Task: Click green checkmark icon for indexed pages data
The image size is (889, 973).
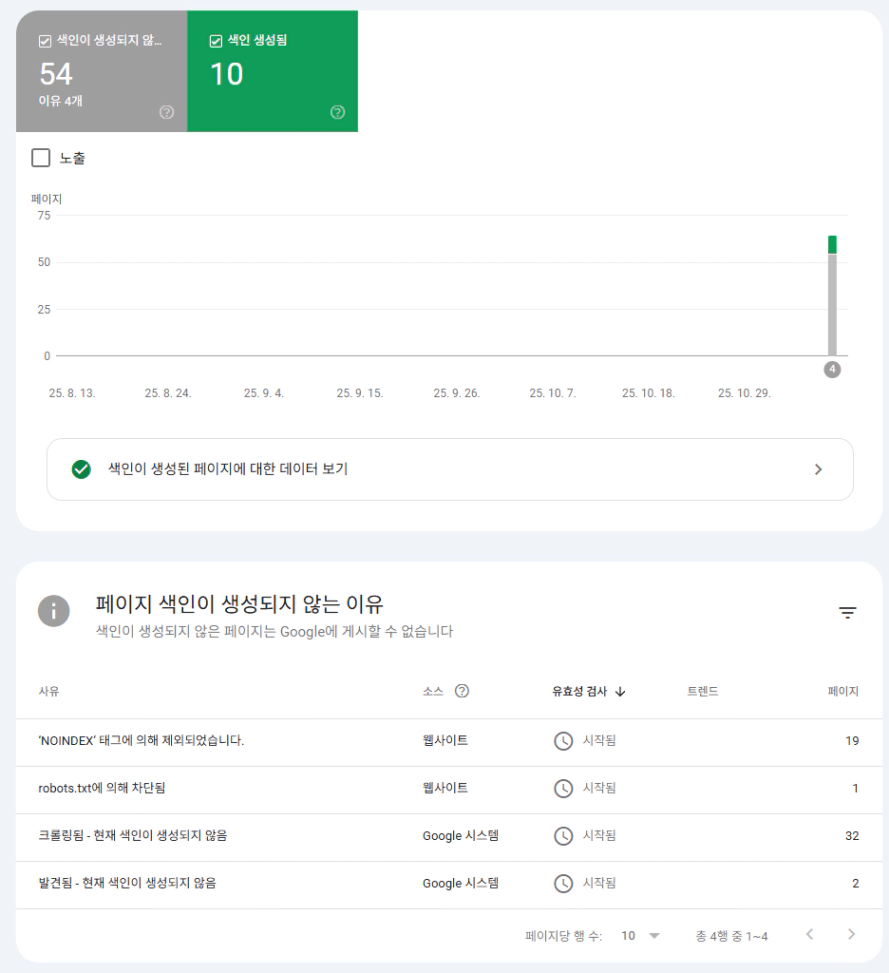Action: tap(82, 469)
